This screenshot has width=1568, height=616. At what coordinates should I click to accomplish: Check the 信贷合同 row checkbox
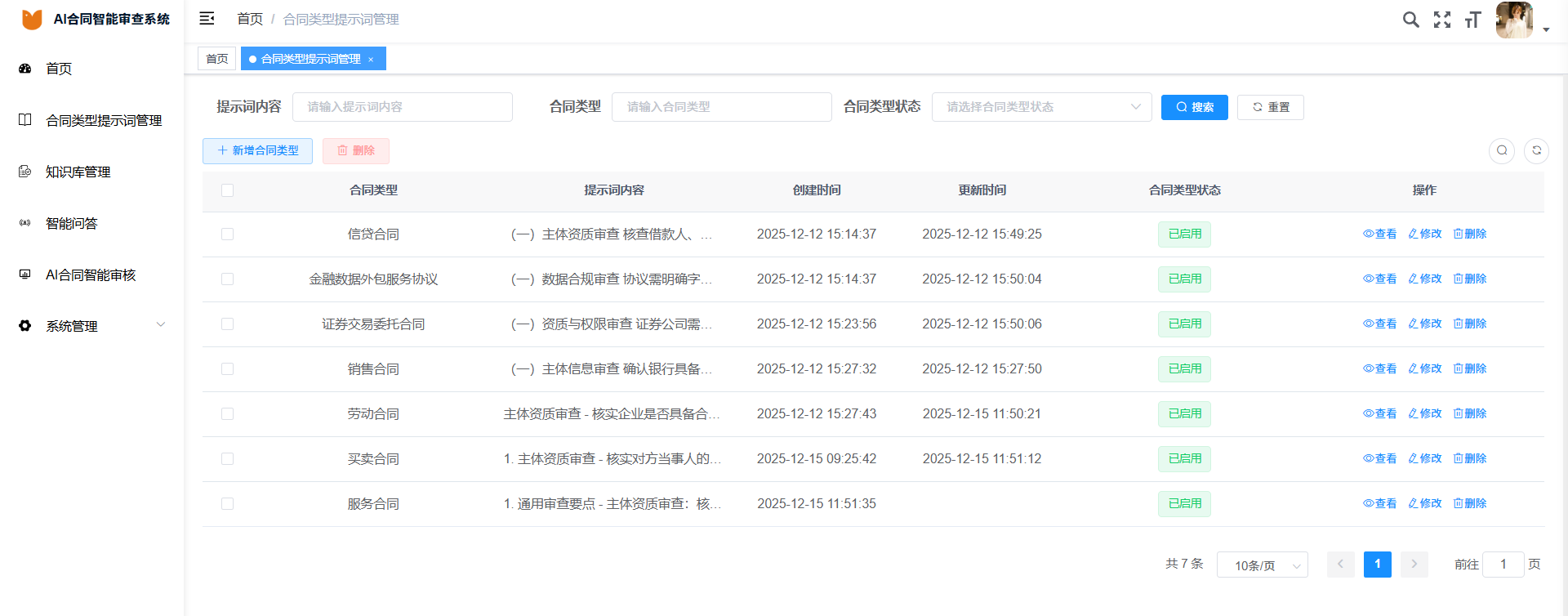click(227, 234)
